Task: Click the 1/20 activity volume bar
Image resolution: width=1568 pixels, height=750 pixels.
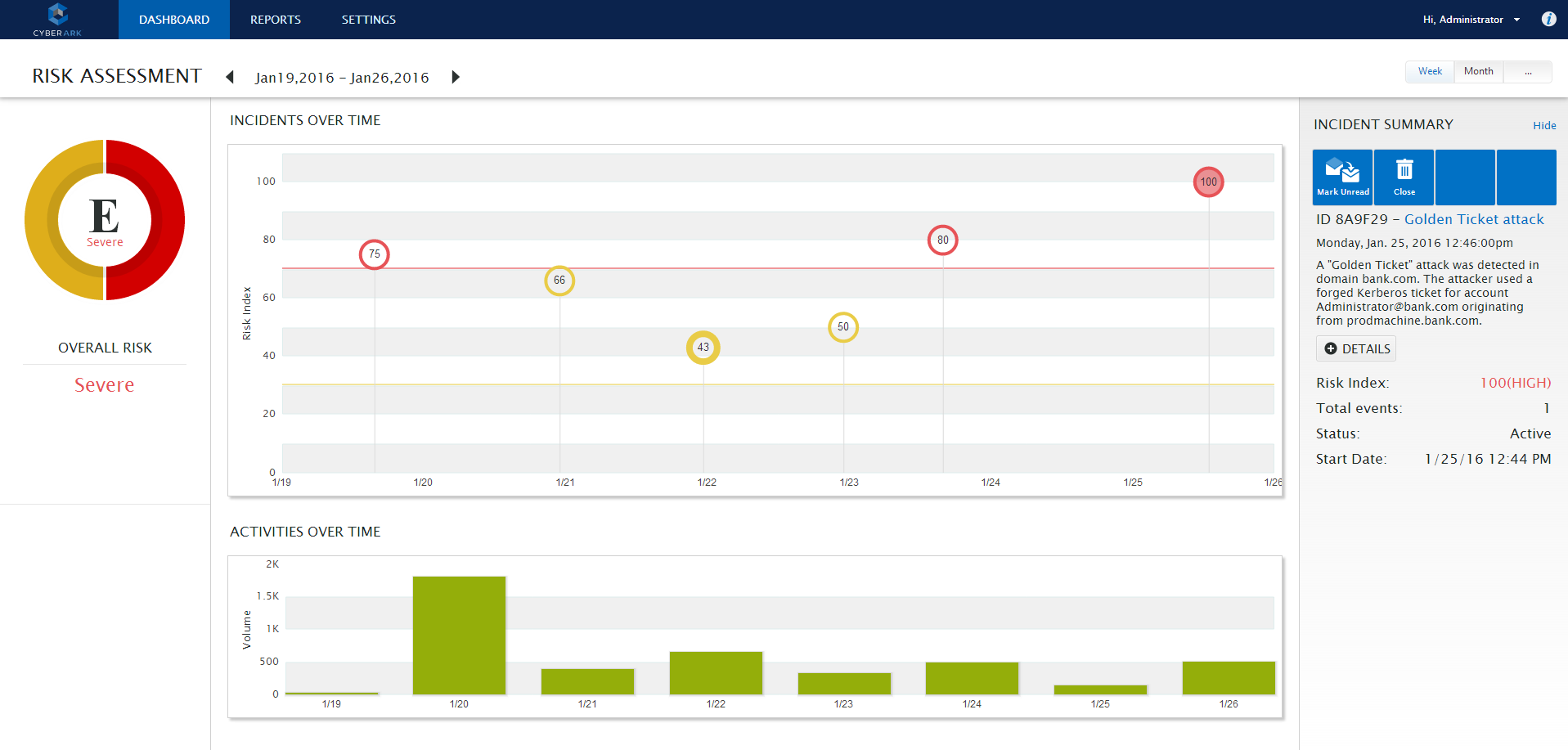Action: 459,635
